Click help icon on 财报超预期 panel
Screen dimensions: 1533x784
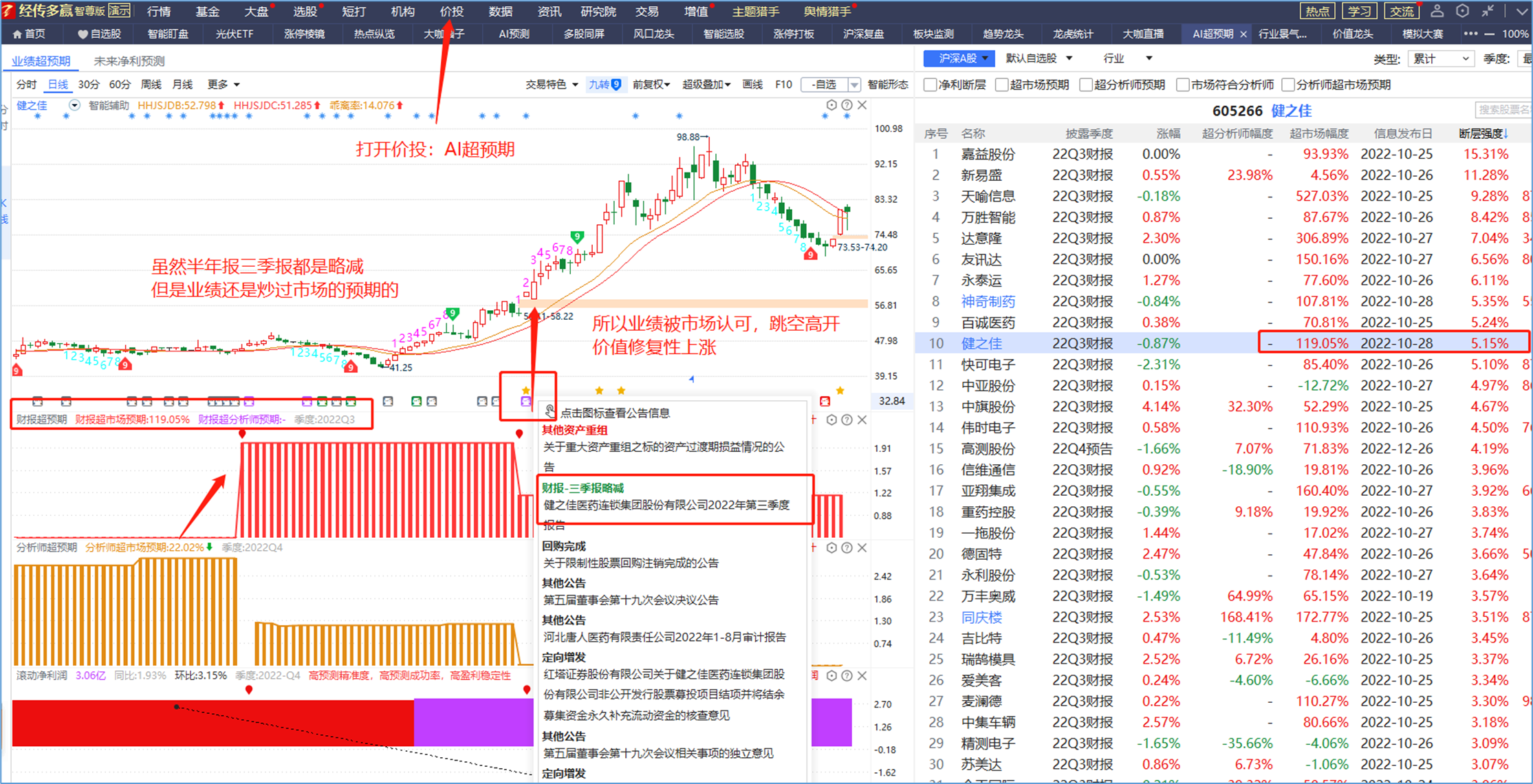(847, 420)
